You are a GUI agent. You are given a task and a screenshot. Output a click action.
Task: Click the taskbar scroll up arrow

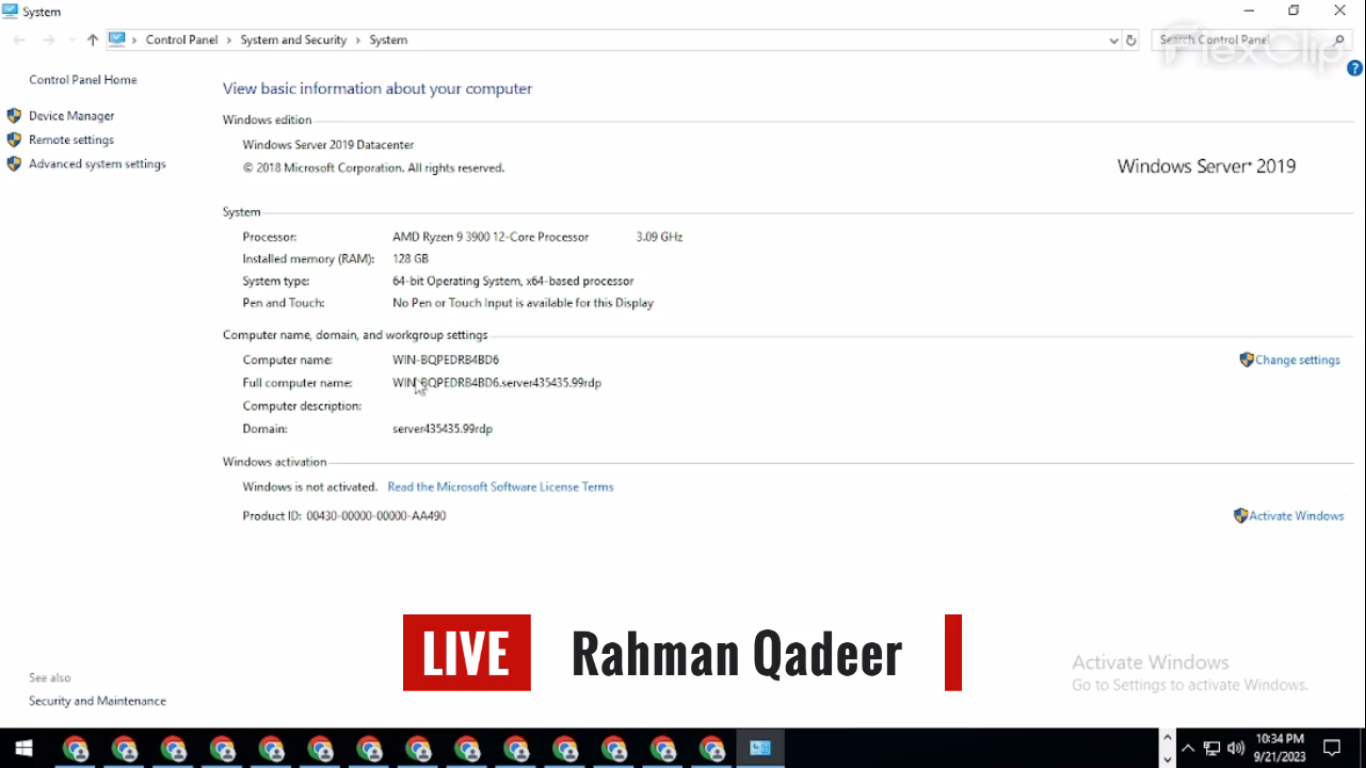pos(1167,737)
